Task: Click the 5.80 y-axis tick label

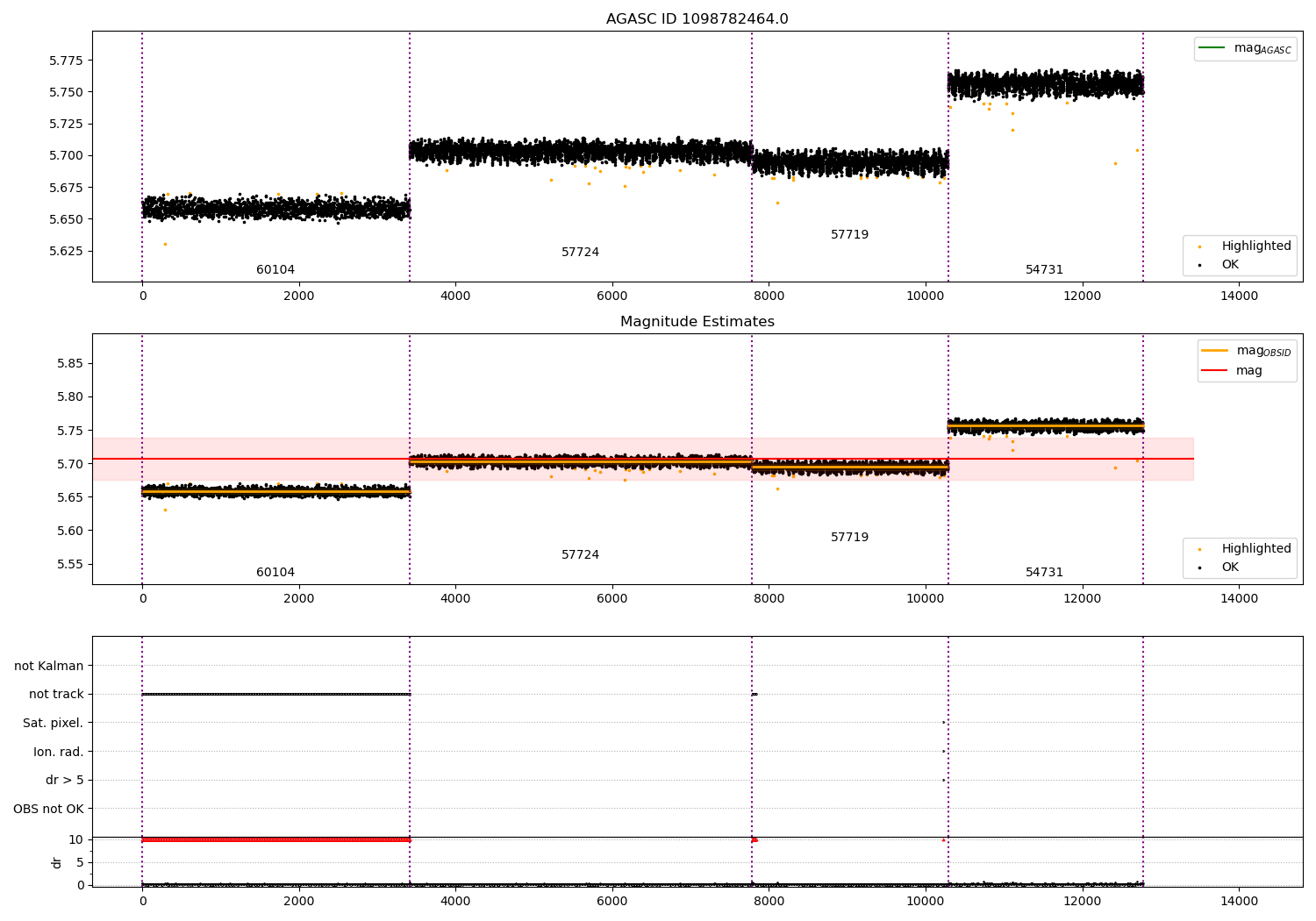Action: pos(69,396)
